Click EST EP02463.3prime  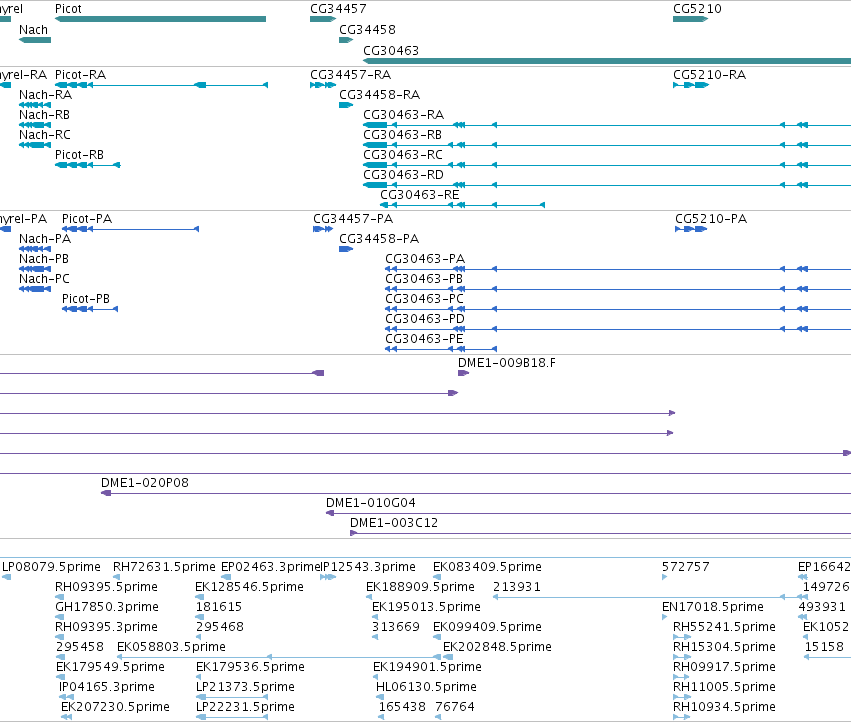[x=226, y=577]
